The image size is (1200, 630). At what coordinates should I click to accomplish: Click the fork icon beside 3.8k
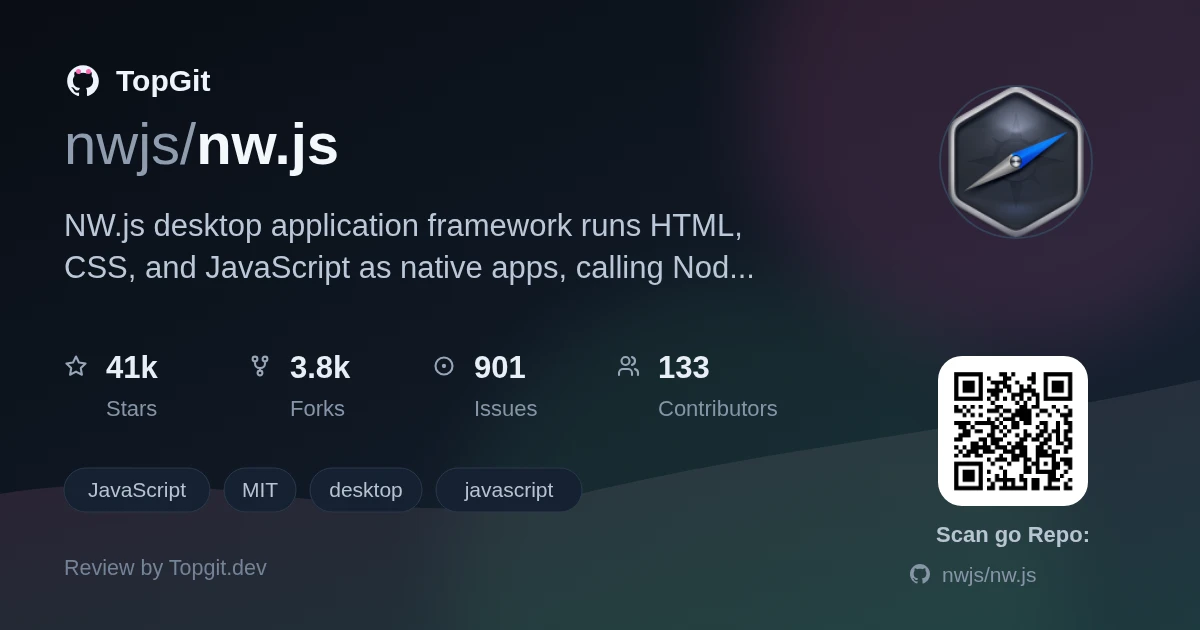260,366
